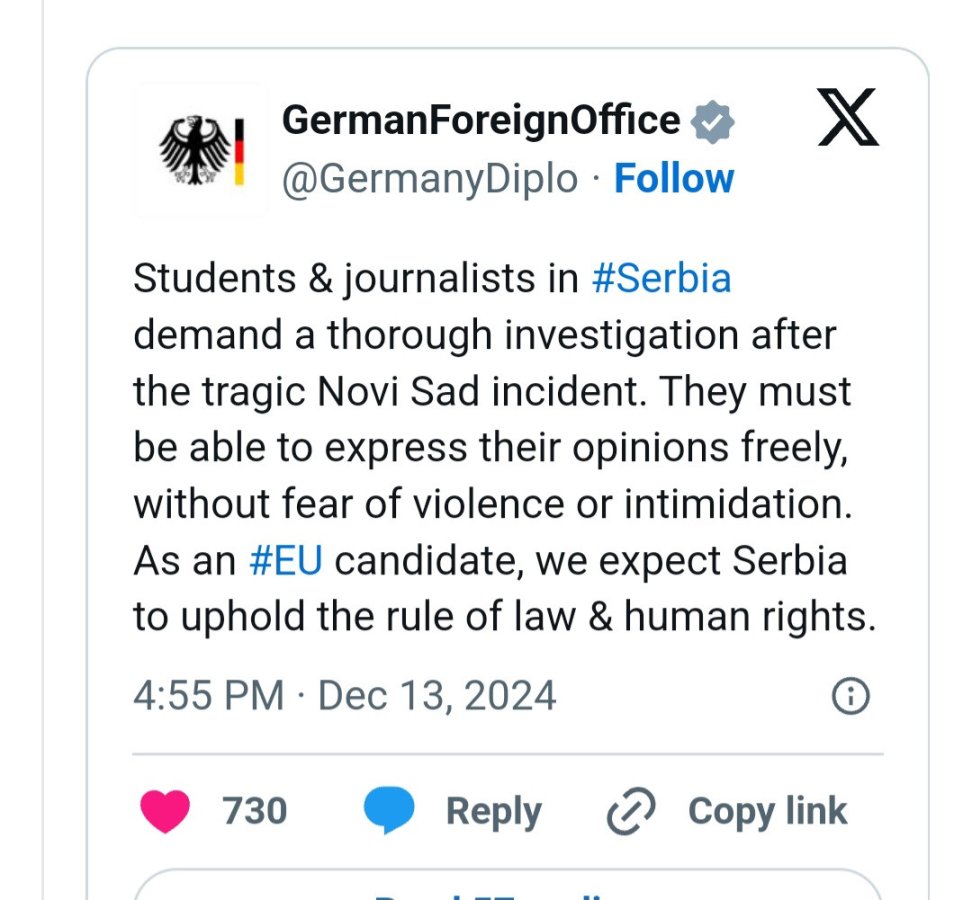Open the #Serbia hashtag
The width and height of the screenshot is (972, 900).
(x=661, y=278)
